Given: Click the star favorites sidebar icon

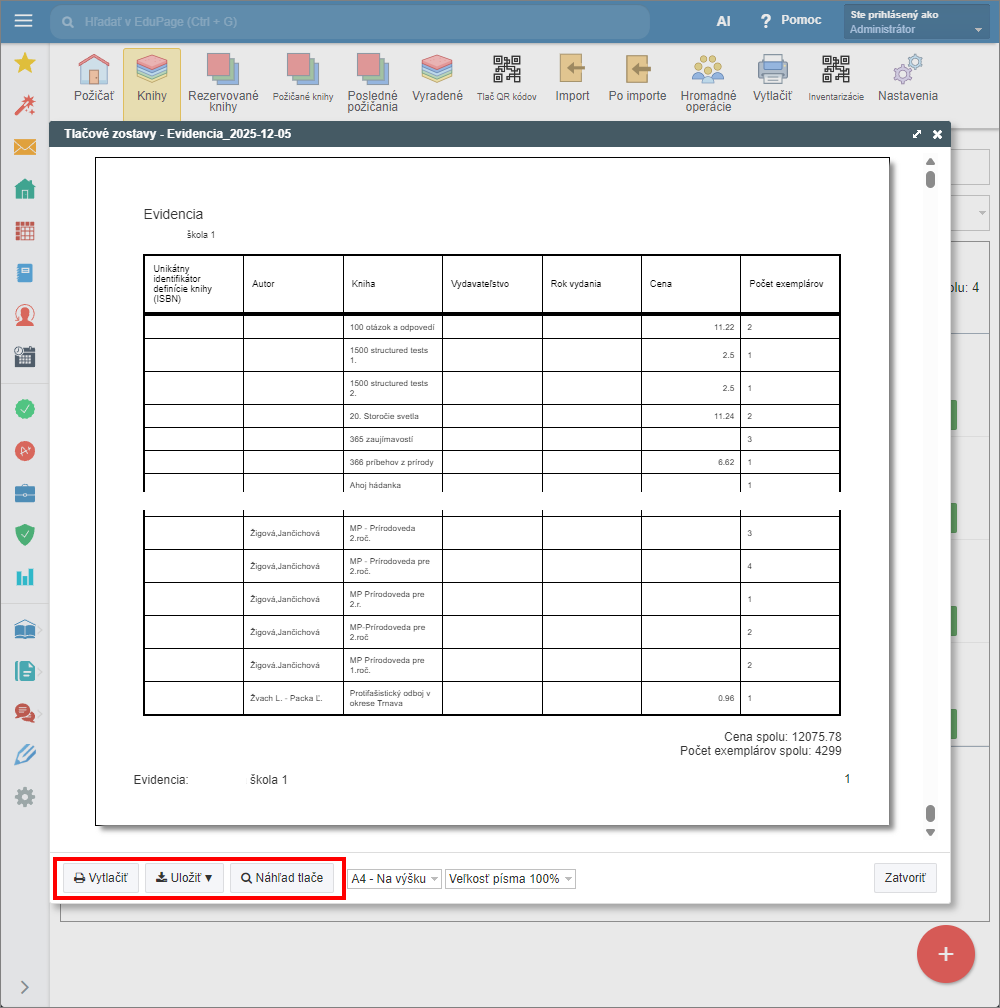Looking at the screenshot, I should (x=25, y=64).
